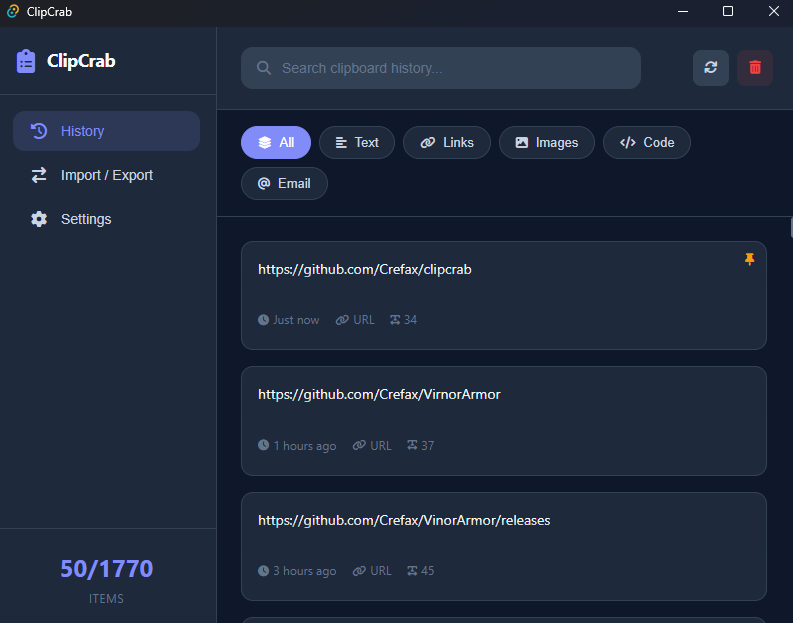Click the 50/1770 items counter
Viewport: 793px width, 623px height.
(x=106, y=569)
